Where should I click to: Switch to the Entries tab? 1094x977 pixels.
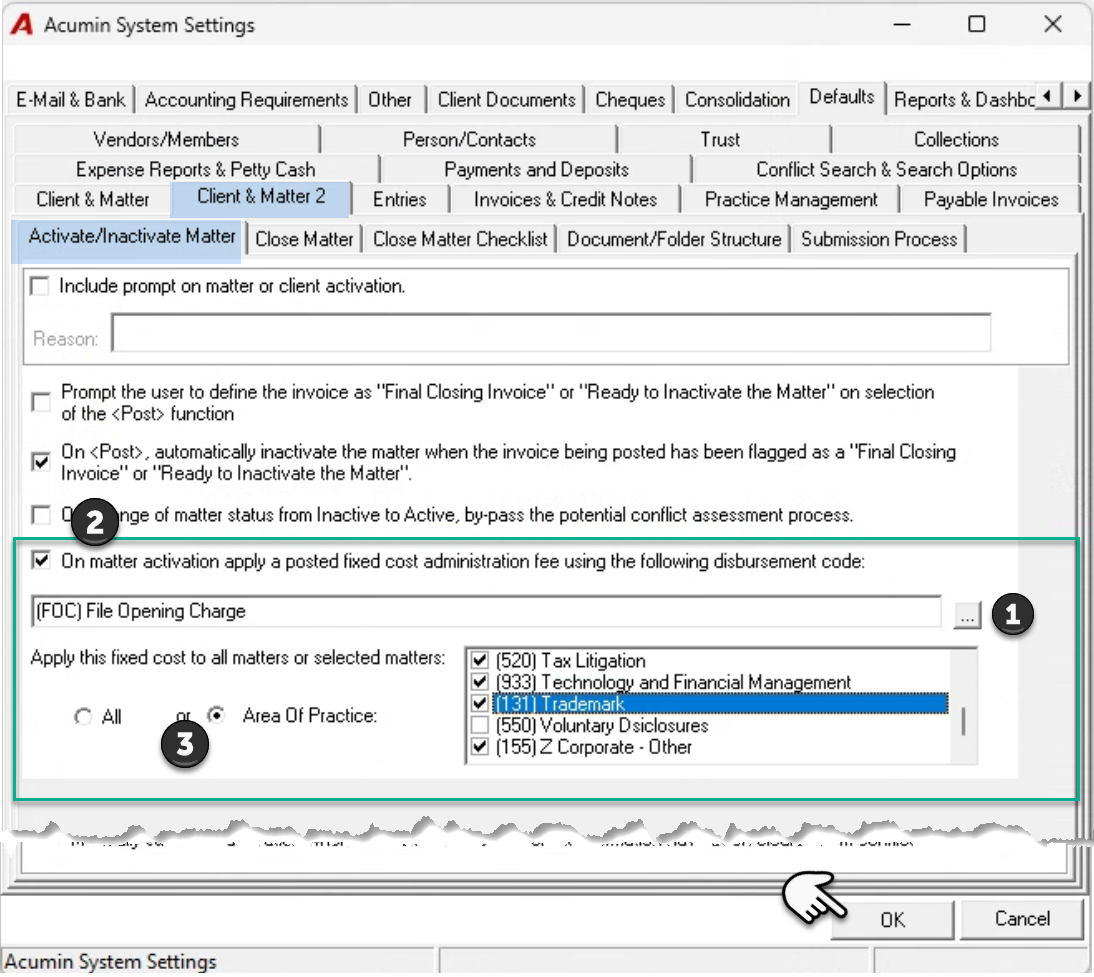[400, 200]
